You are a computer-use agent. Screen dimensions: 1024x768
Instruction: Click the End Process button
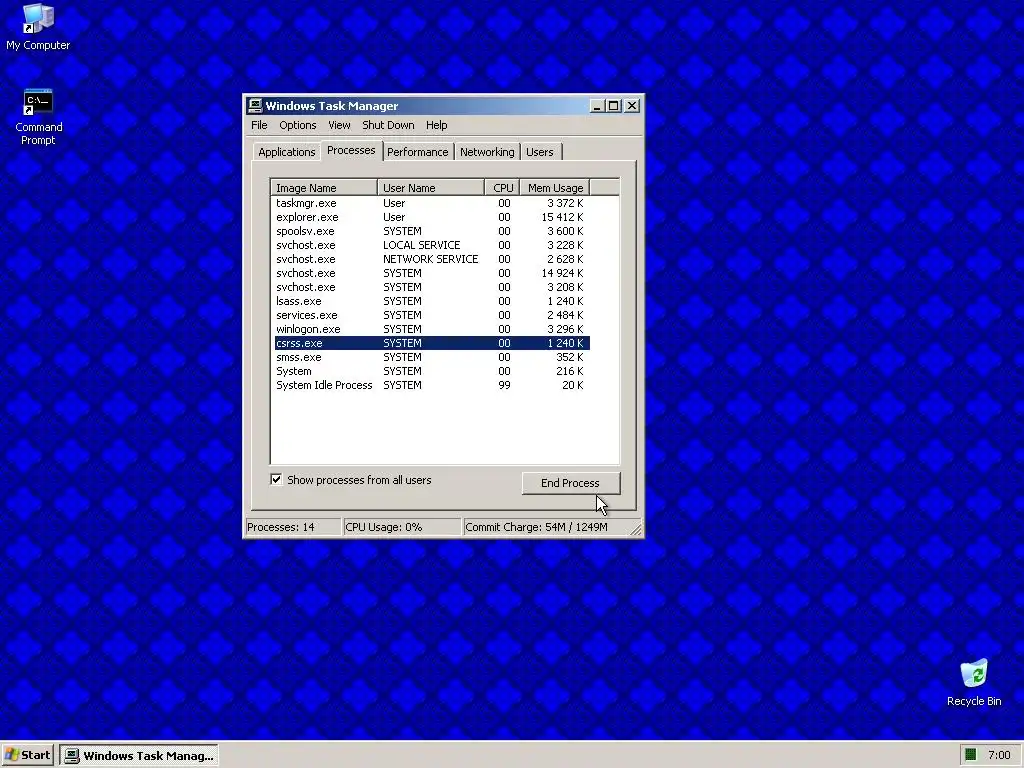[x=570, y=483]
